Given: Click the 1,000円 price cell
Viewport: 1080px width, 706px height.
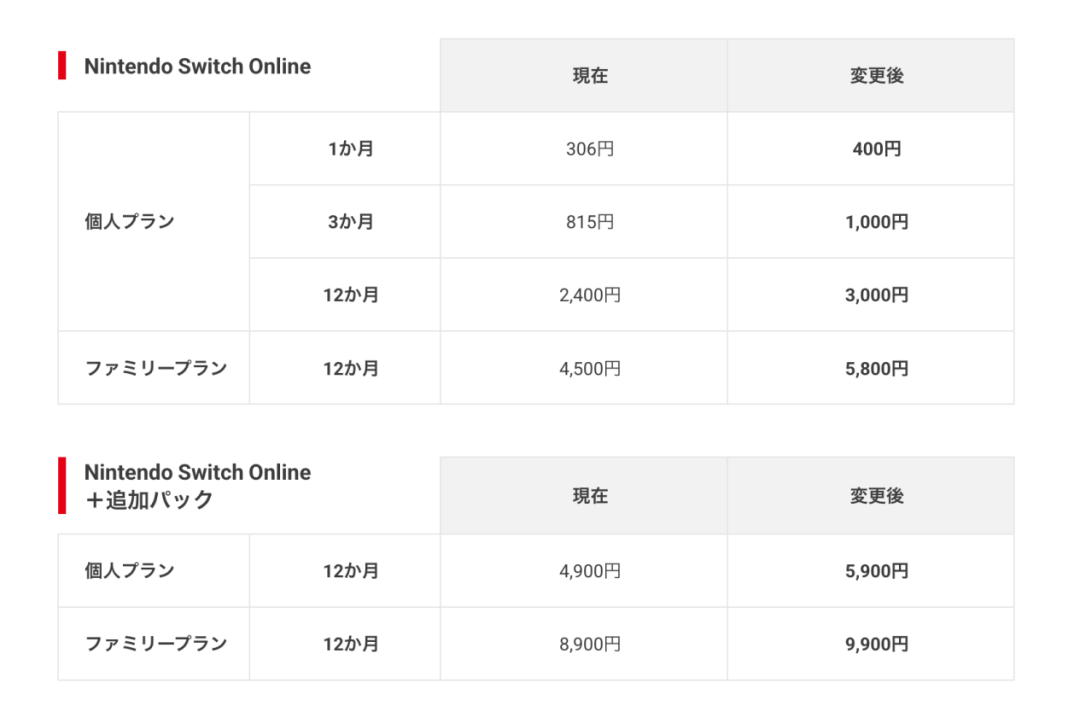Looking at the screenshot, I should point(876,222).
